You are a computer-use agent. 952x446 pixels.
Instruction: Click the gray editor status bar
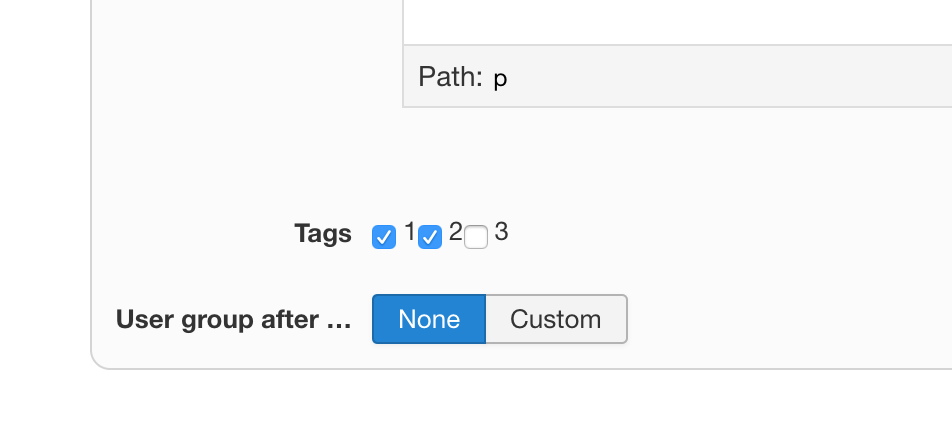tap(720, 77)
